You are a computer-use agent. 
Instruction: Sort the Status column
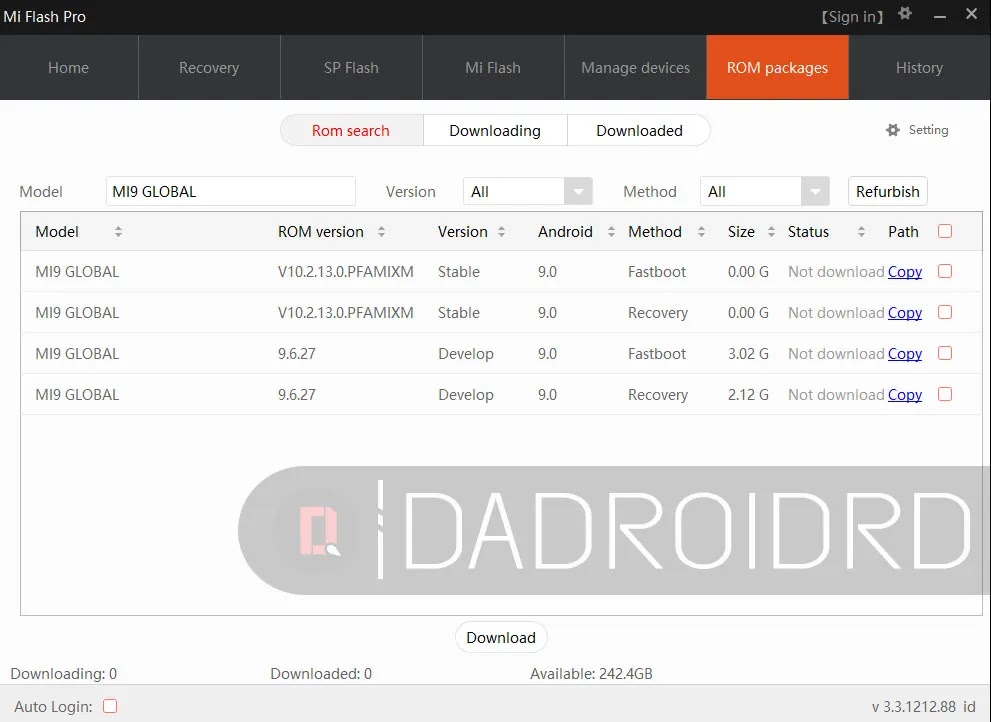pyautogui.click(x=861, y=231)
